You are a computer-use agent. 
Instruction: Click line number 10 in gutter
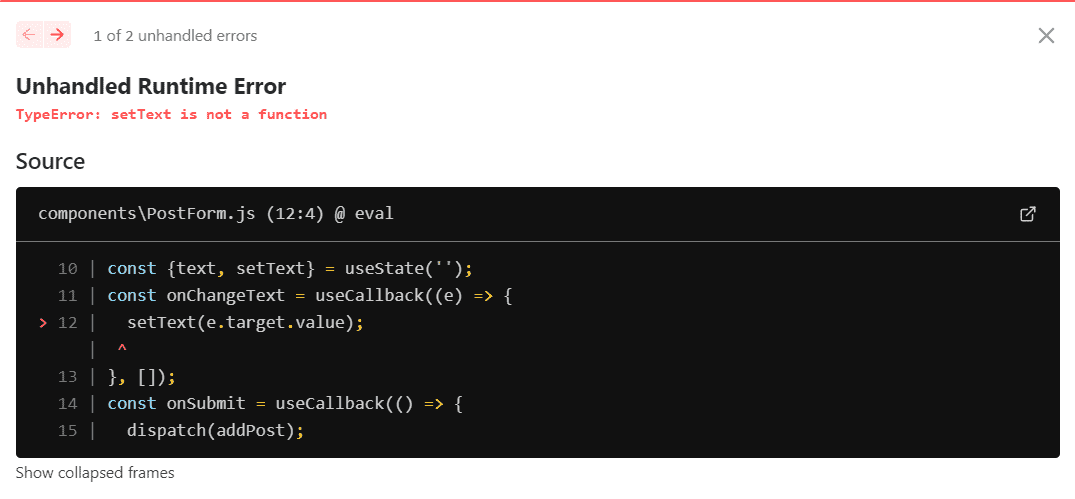coord(67,269)
